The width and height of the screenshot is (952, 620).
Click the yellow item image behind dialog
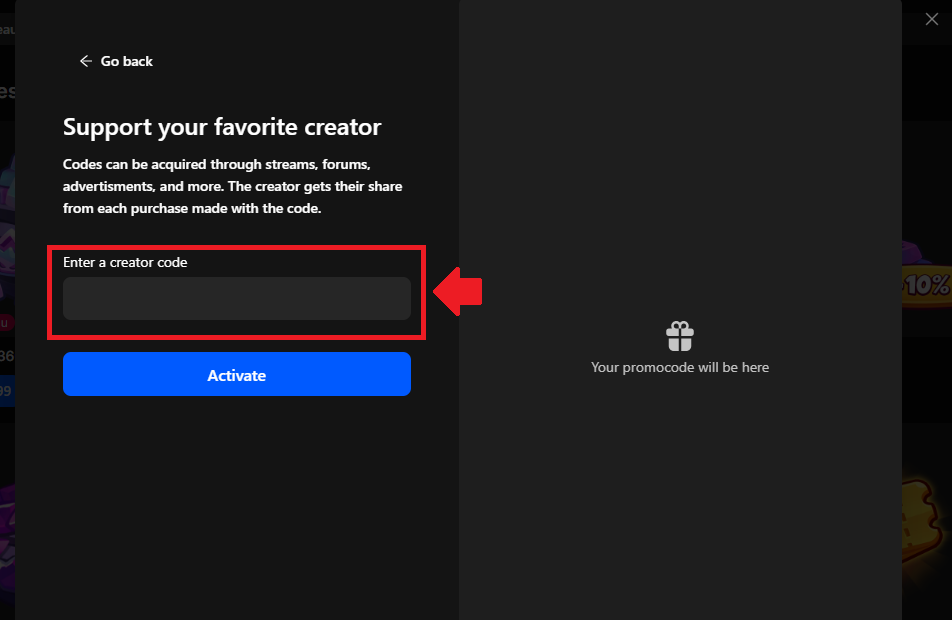[x=927, y=520]
